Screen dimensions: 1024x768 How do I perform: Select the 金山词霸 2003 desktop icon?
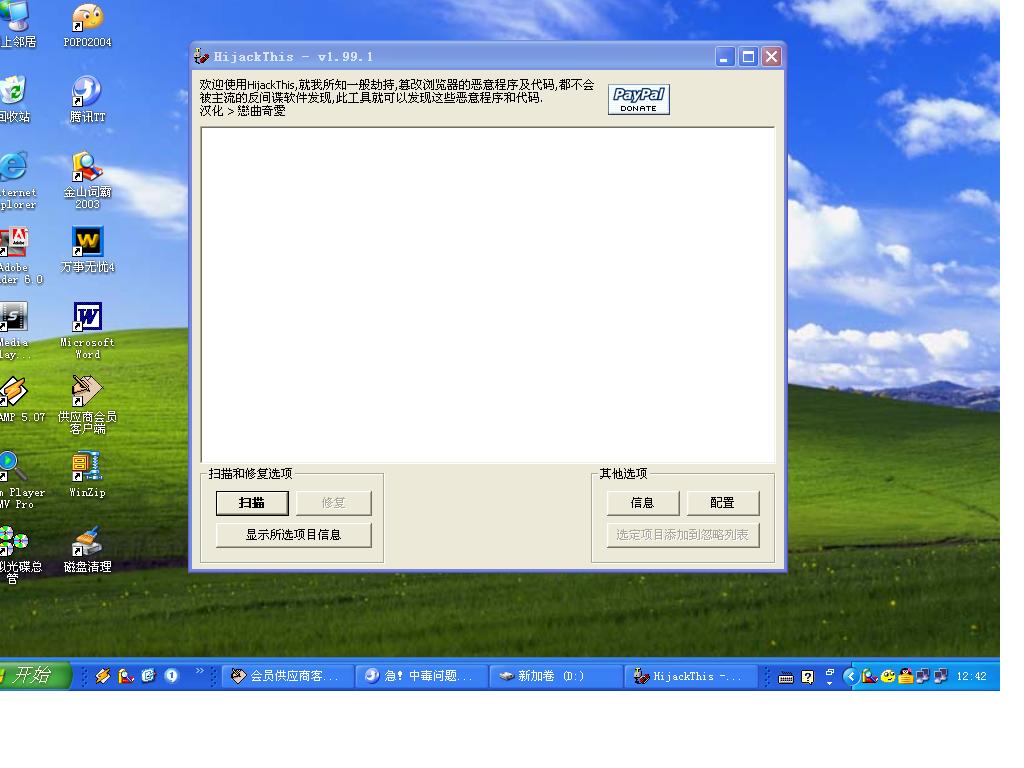[x=88, y=180]
